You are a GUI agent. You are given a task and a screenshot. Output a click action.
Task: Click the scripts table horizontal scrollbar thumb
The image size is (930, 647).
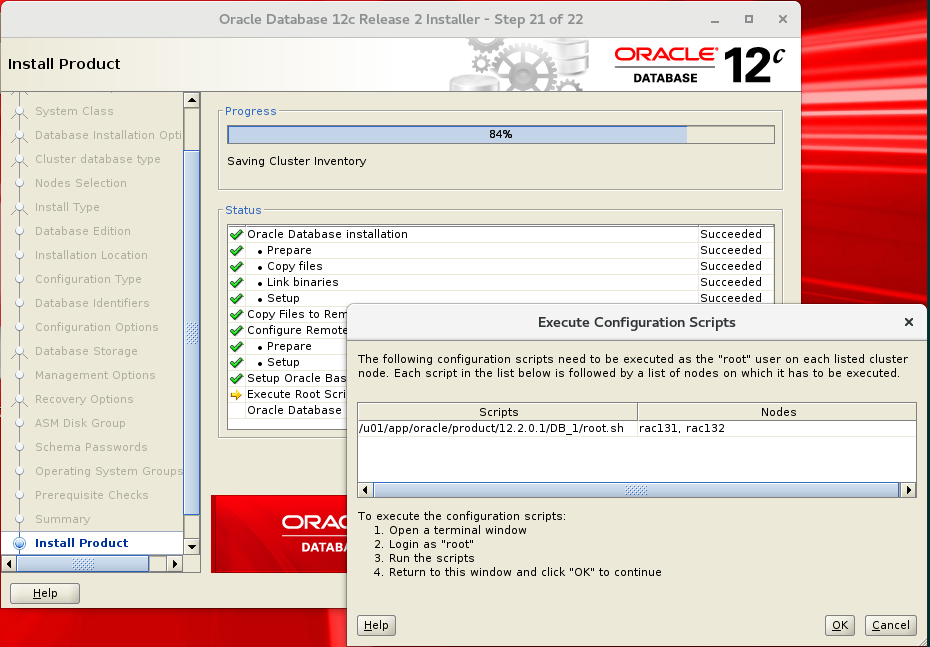point(636,490)
